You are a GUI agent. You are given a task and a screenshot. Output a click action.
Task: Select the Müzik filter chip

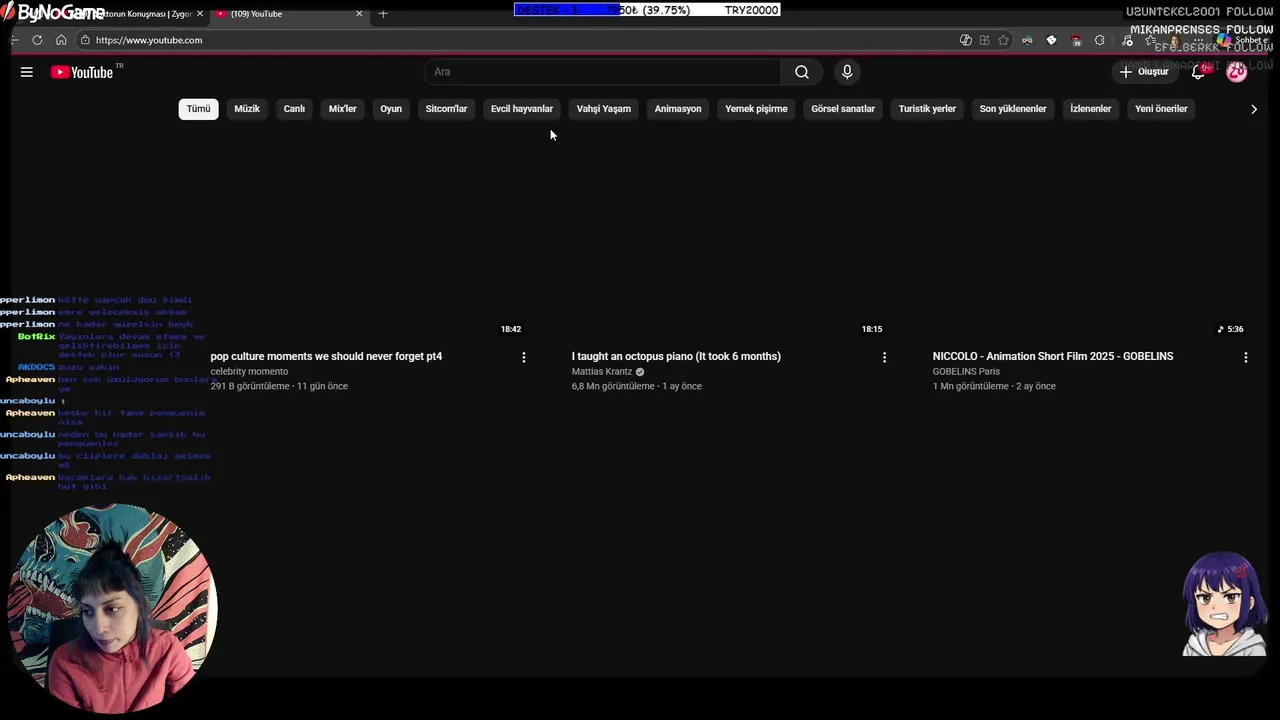point(247,109)
